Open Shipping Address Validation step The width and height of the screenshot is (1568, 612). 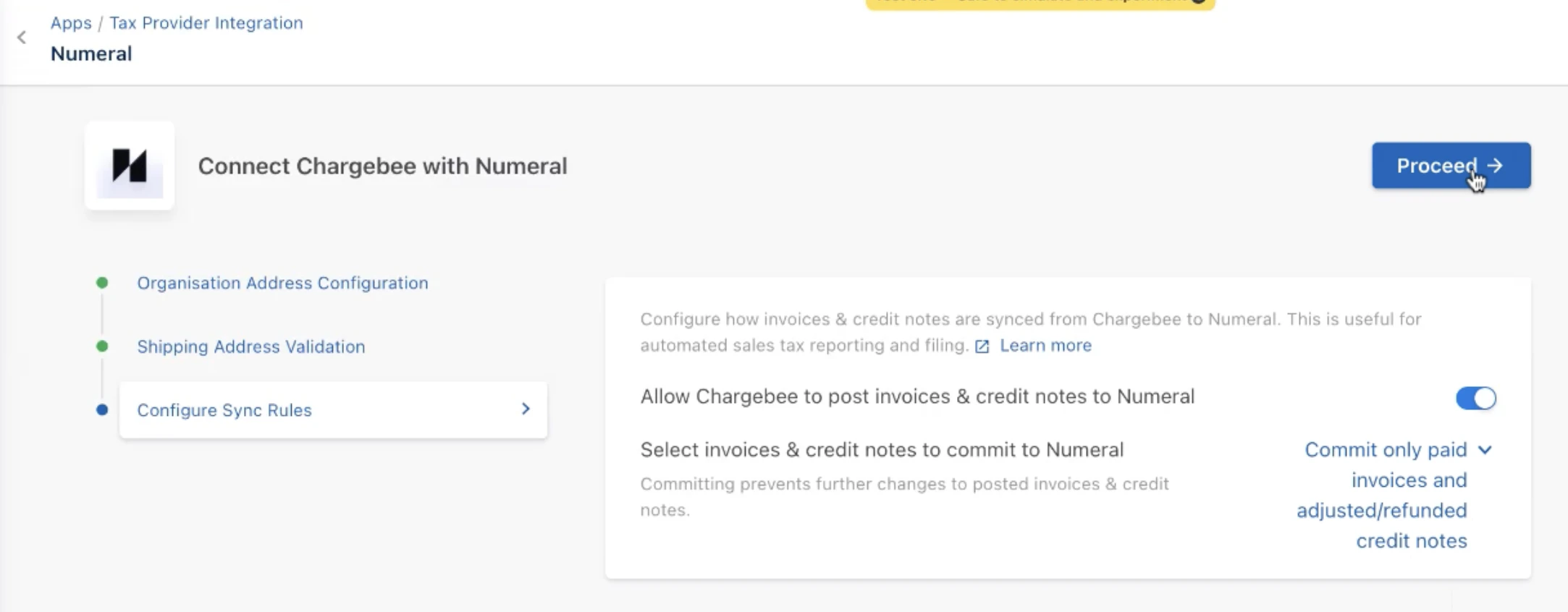(x=251, y=347)
